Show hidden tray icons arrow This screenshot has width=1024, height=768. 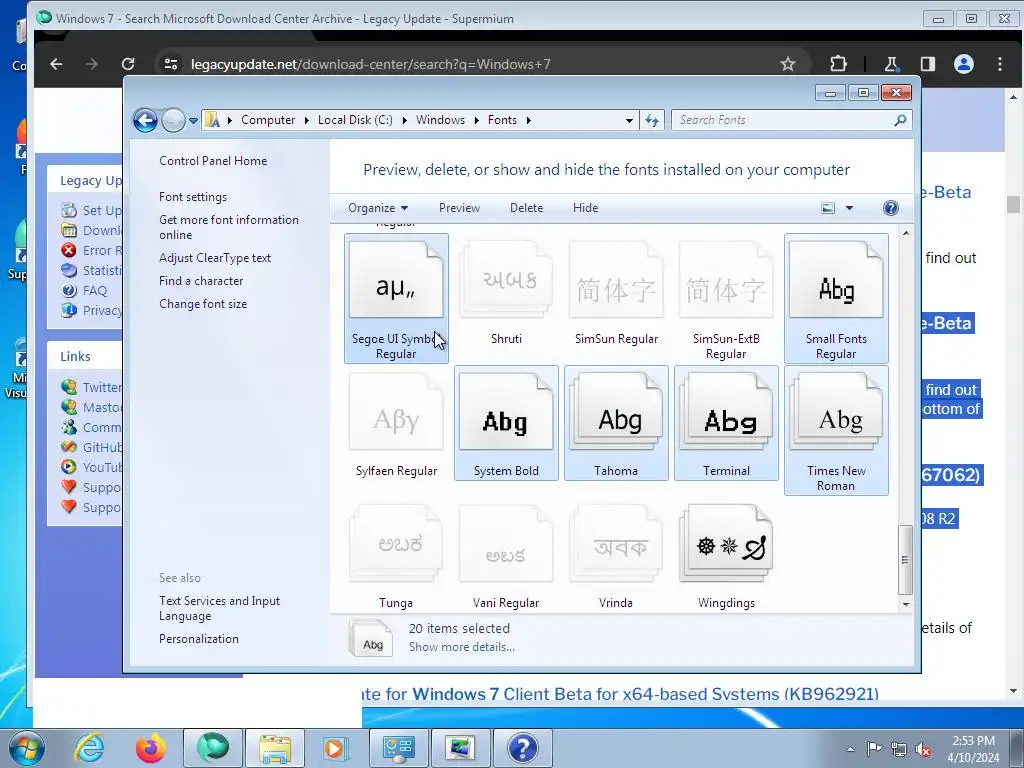pyautogui.click(x=850, y=749)
